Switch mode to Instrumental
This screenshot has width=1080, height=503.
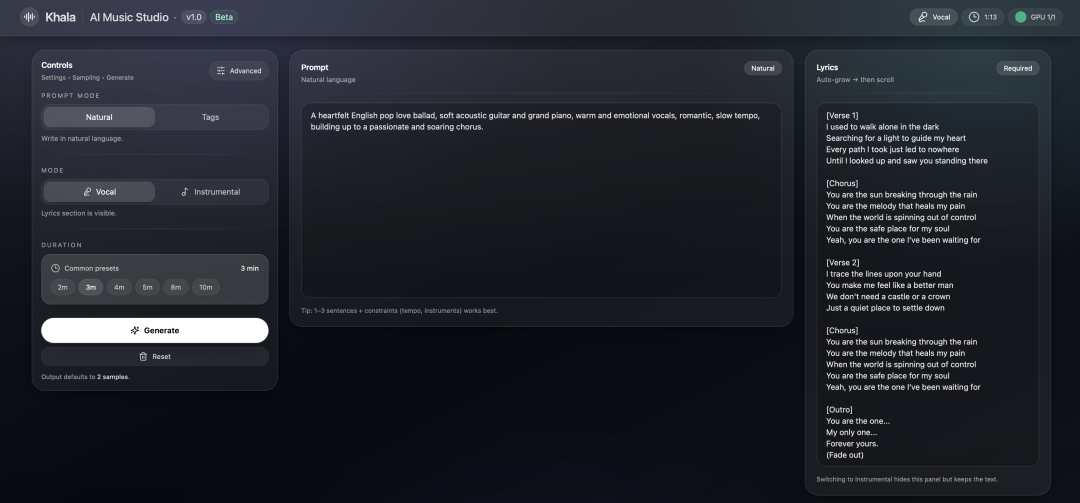coord(211,192)
